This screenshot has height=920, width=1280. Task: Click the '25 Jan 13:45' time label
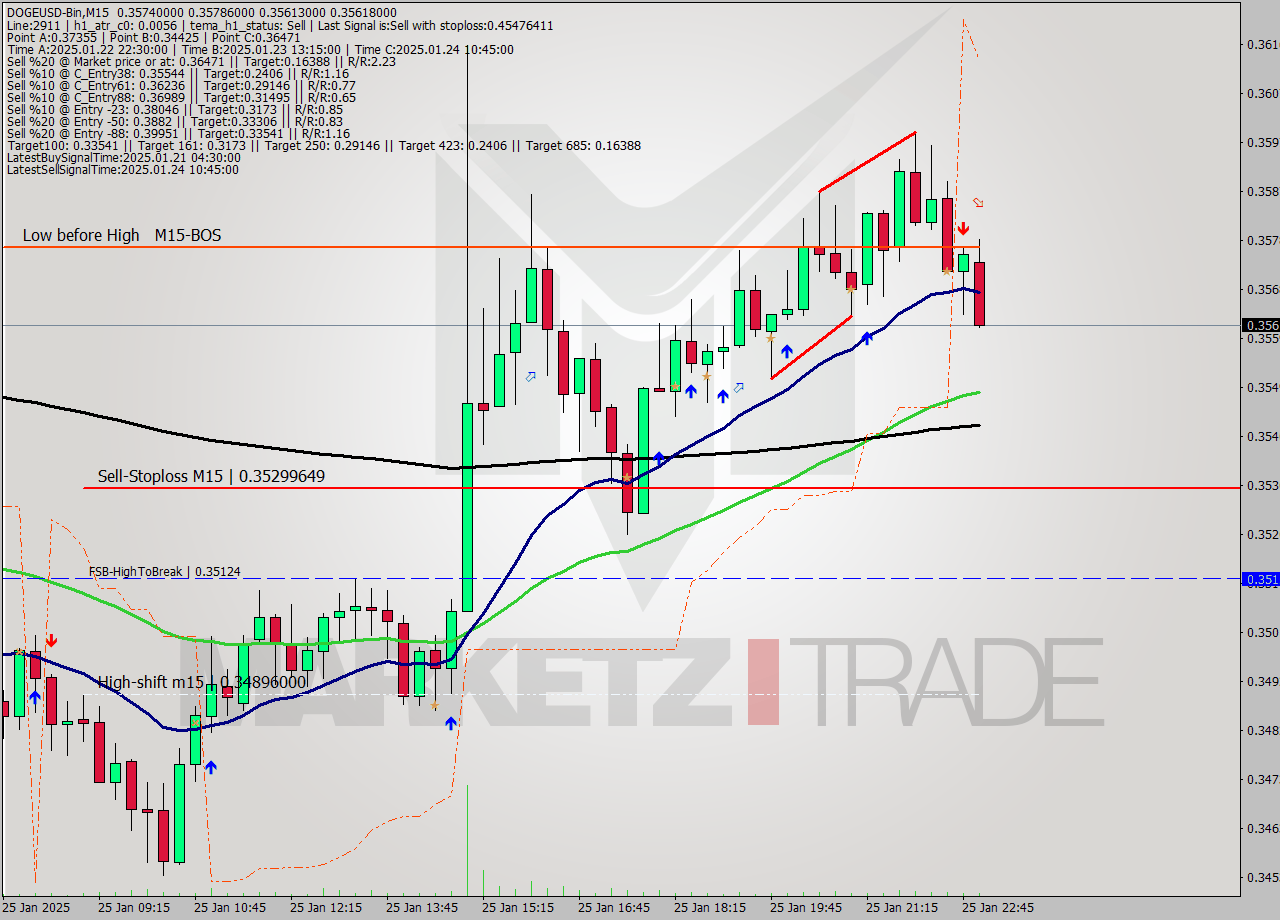[422, 908]
